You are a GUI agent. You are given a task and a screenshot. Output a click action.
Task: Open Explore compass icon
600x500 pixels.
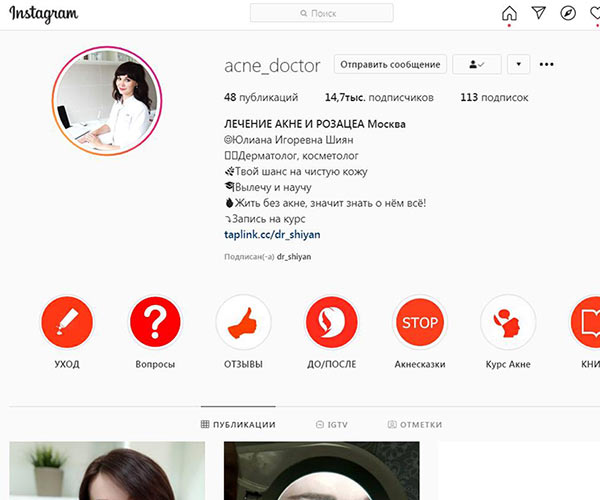(568, 13)
